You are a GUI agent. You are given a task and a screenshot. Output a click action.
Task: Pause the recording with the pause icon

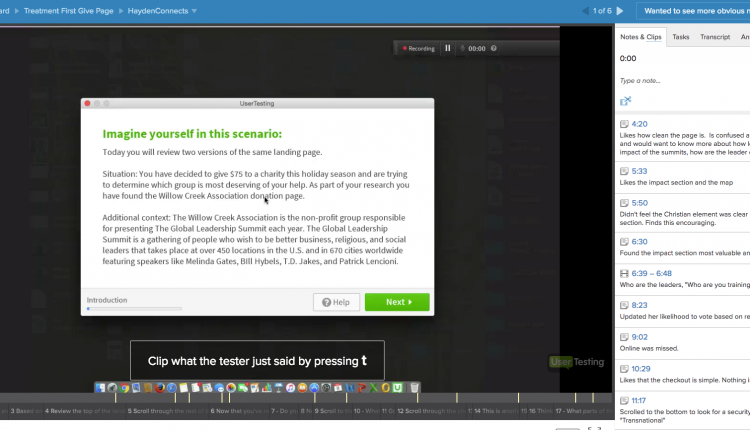(x=448, y=48)
